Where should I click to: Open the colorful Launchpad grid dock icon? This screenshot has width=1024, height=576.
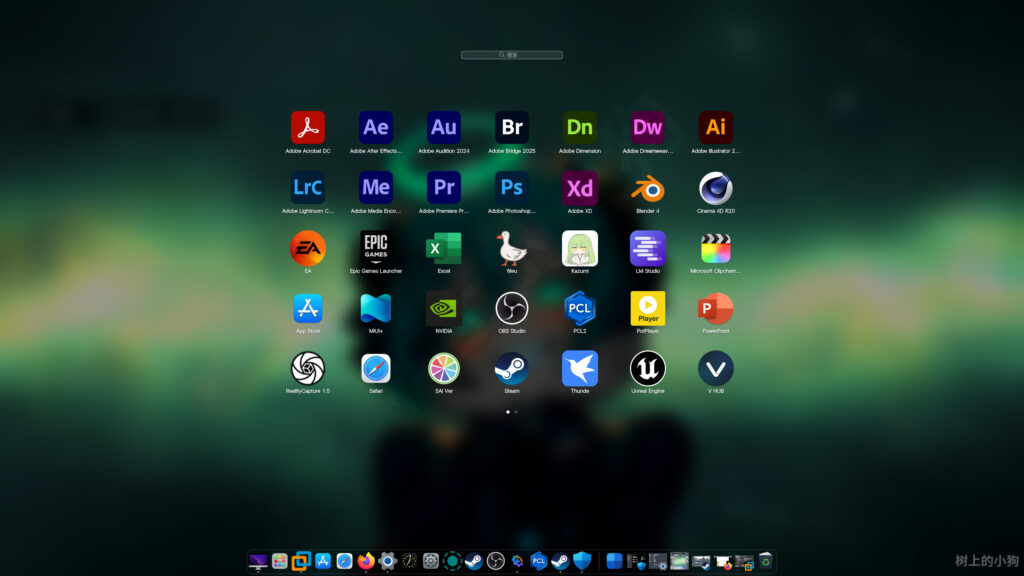pyautogui.click(x=280, y=561)
